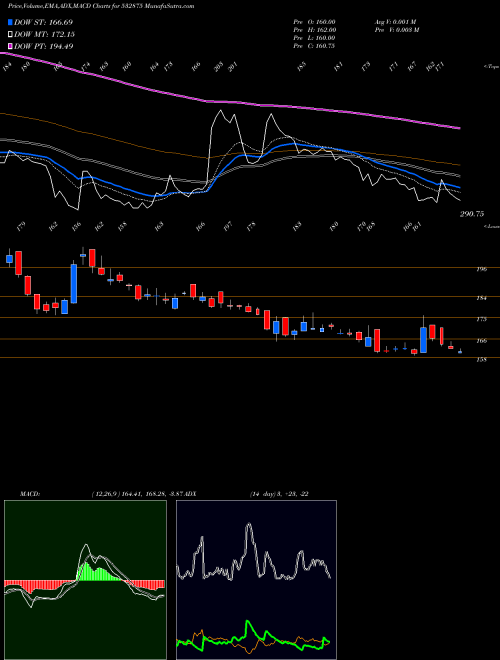Viewport: 500px width, 660px height.
Task: Click the 196 price level label
Action: tap(482, 269)
